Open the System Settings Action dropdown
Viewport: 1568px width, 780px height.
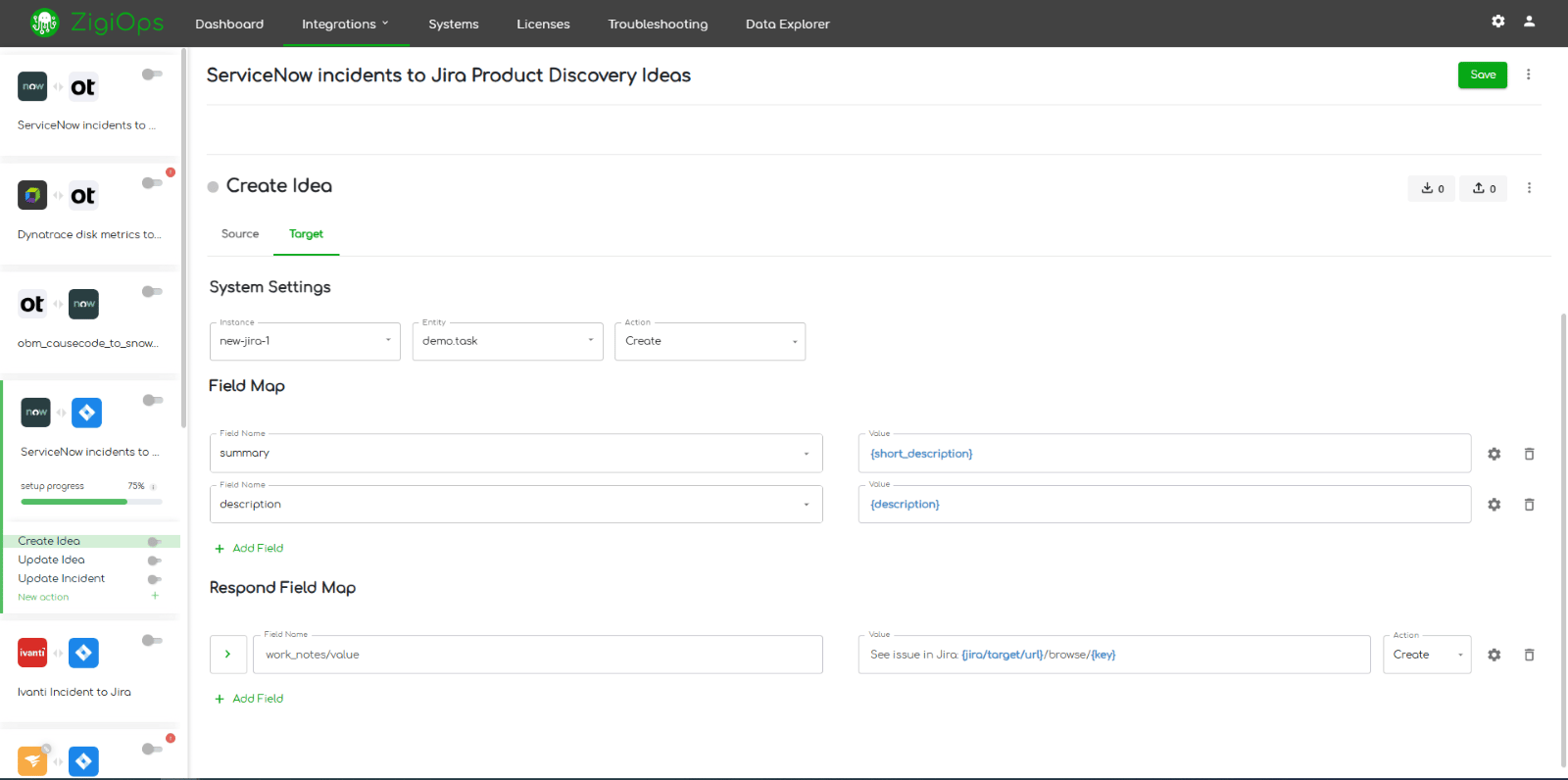(710, 341)
